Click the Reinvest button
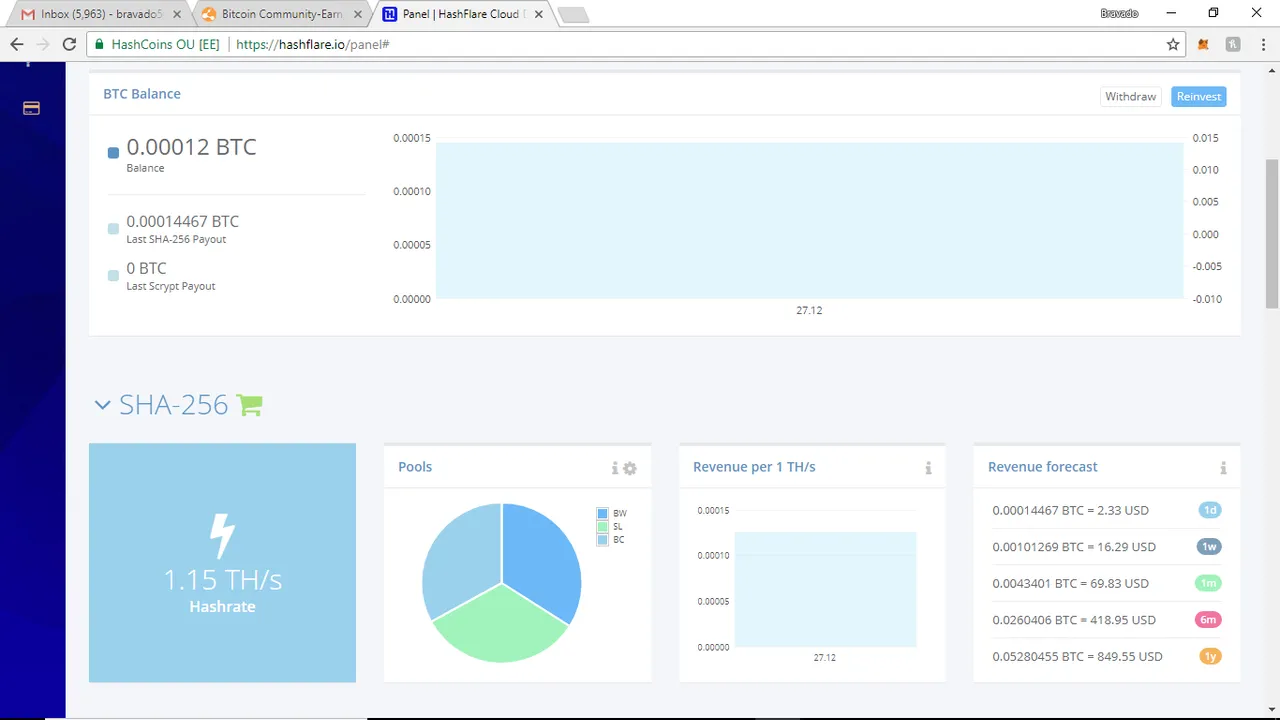This screenshot has width=1280, height=720. pyautogui.click(x=1198, y=96)
